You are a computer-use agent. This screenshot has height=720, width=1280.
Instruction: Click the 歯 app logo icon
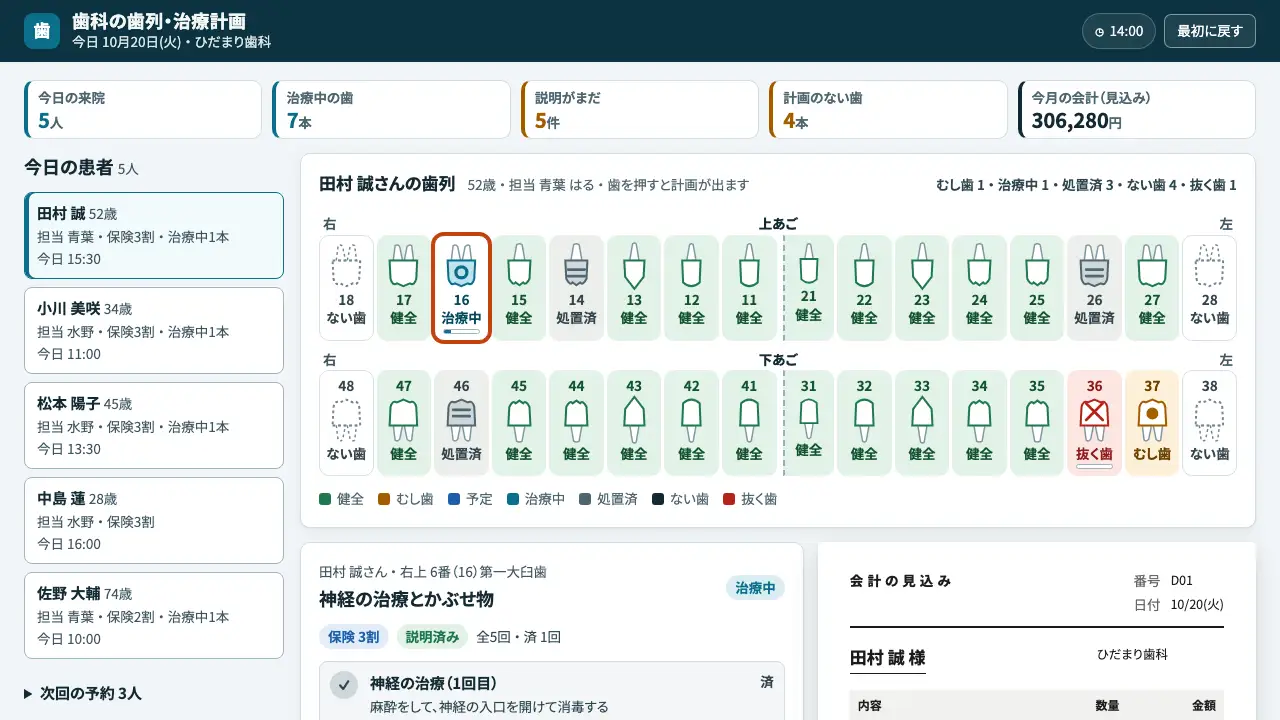click(x=42, y=31)
